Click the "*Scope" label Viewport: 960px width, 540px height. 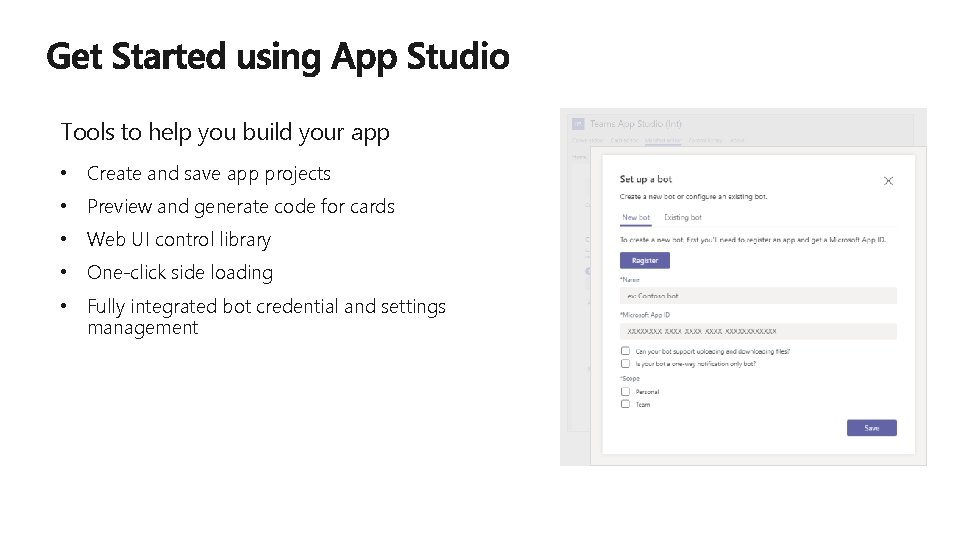pyautogui.click(x=629, y=378)
